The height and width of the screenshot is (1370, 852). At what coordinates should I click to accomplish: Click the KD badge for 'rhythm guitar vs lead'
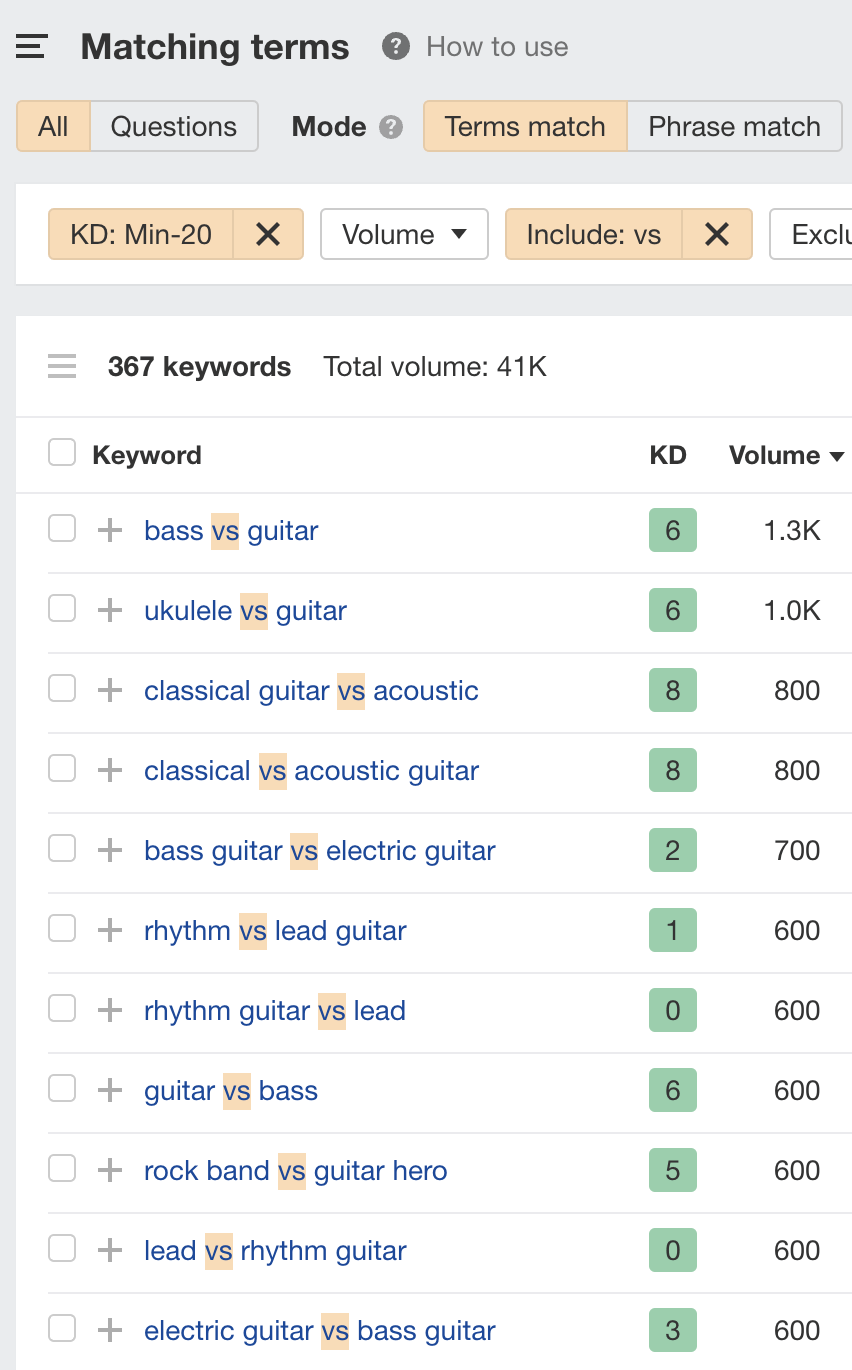coord(672,1010)
